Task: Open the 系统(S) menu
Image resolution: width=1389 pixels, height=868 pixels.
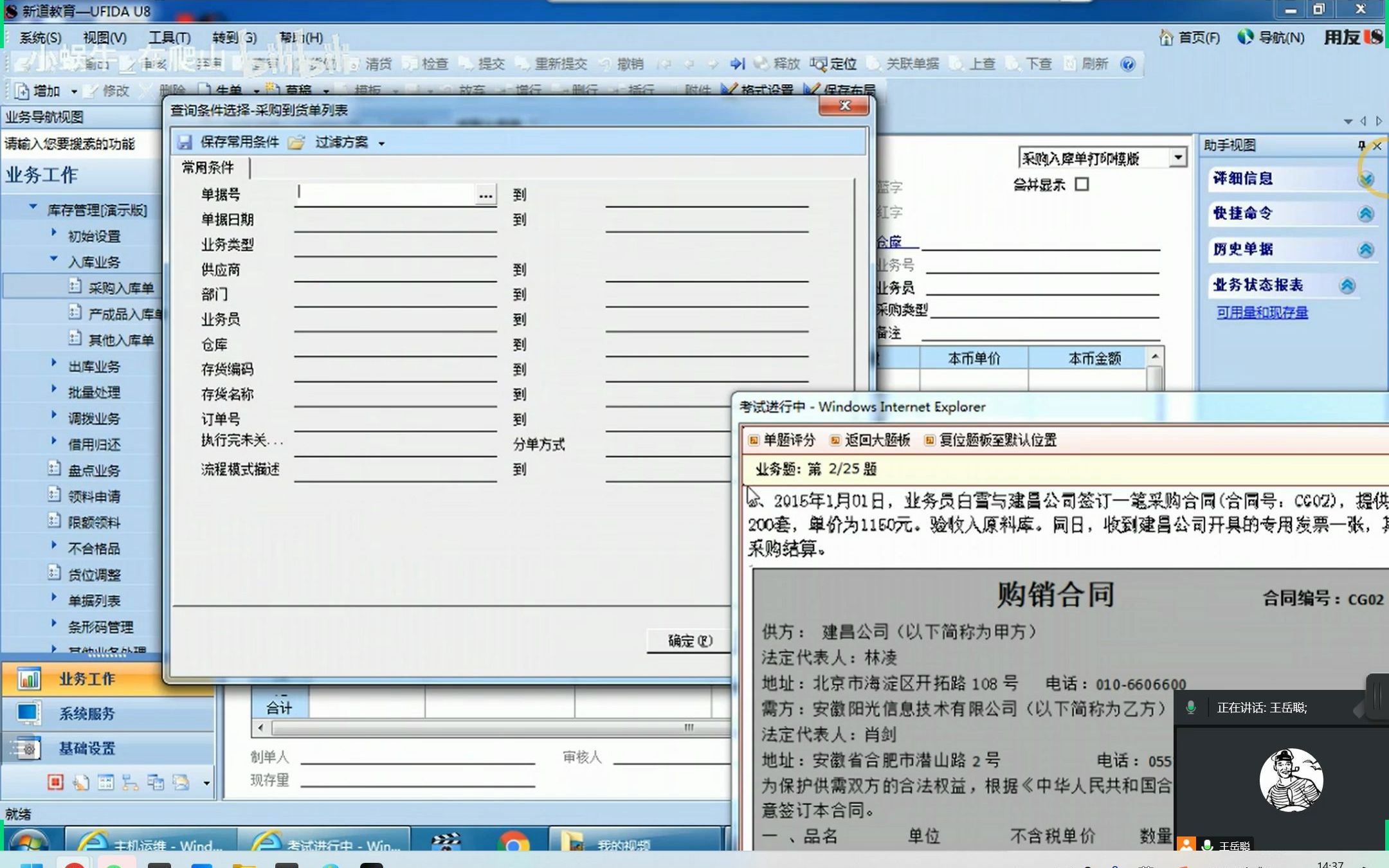Action: (x=40, y=38)
